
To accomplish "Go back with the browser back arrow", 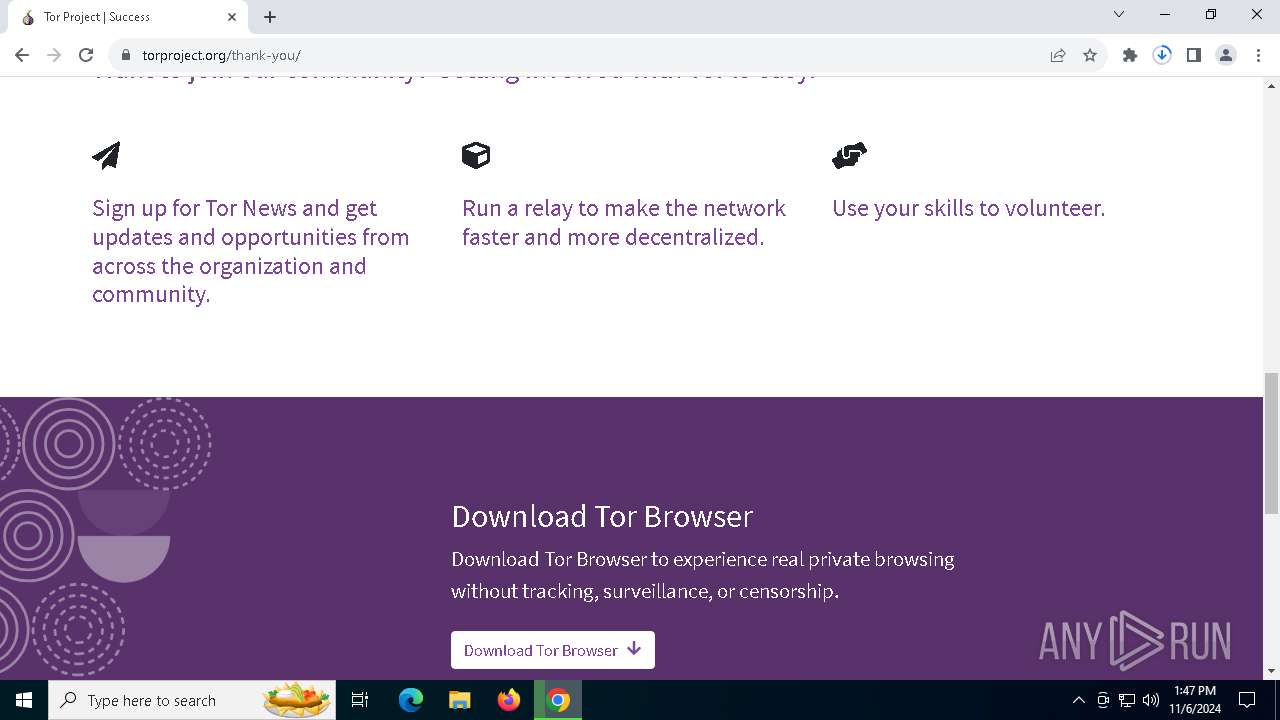I will (x=22, y=55).
